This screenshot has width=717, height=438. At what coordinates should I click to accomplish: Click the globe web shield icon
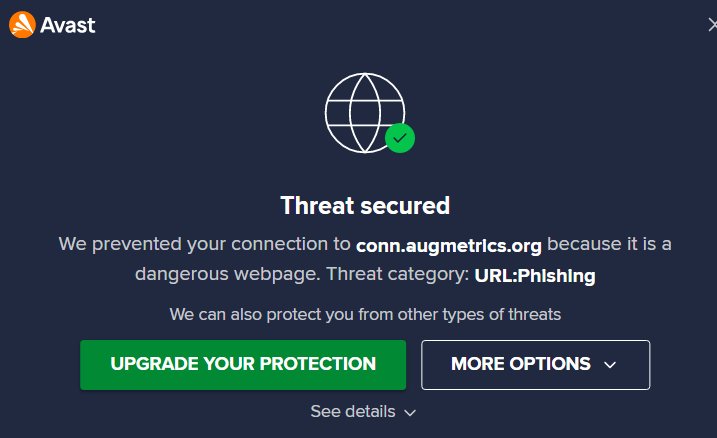tap(365, 112)
